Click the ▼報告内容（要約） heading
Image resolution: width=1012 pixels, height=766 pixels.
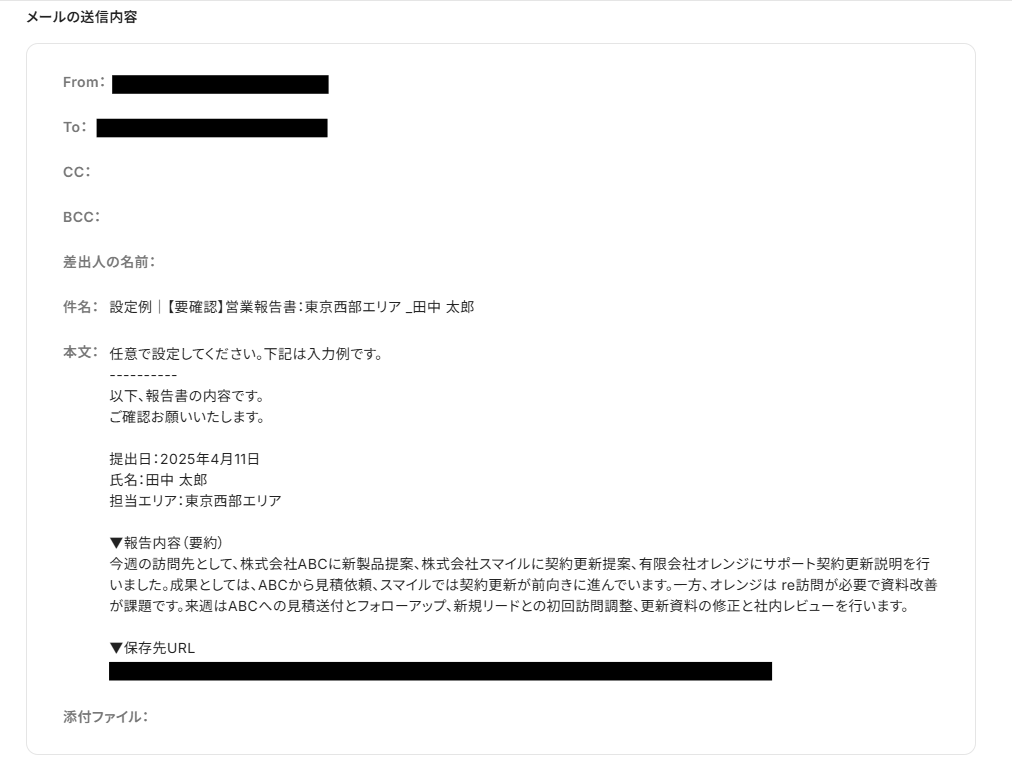point(166,543)
